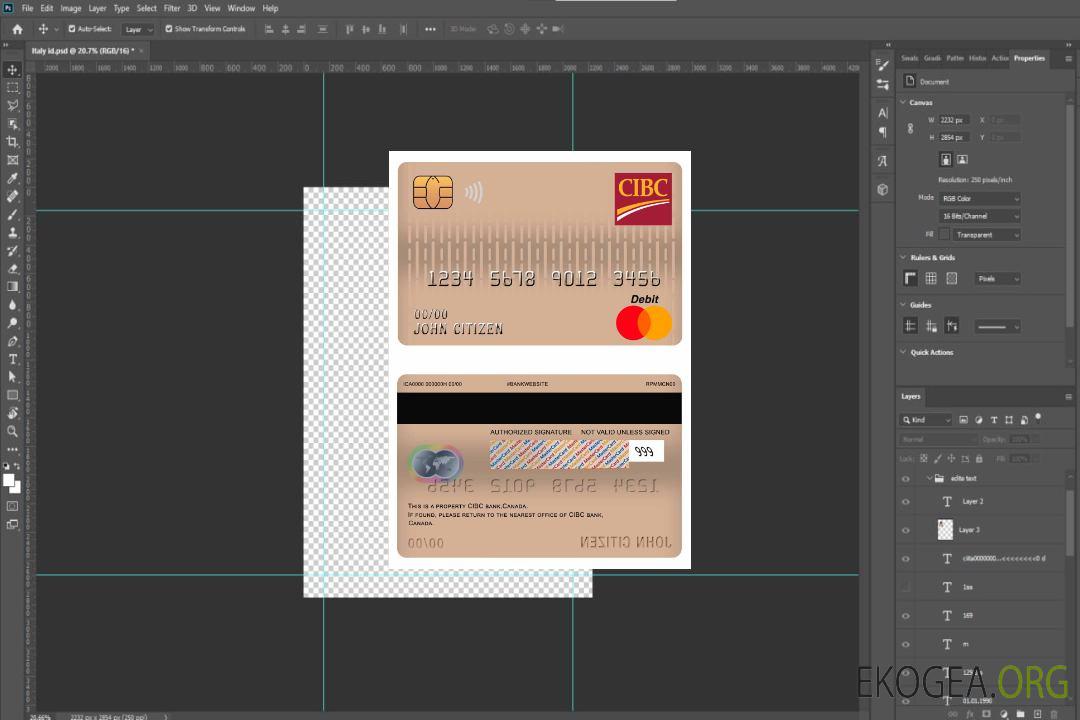Pick the Pen tool

(x=12, y=341)
